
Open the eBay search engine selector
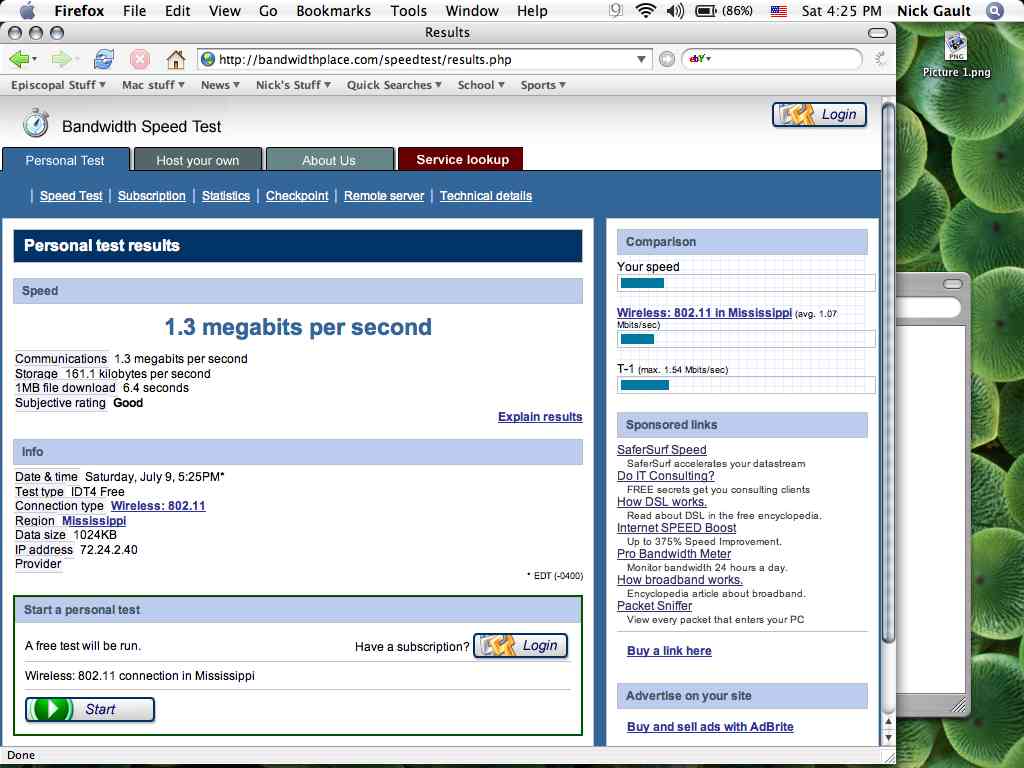point(699,59)
